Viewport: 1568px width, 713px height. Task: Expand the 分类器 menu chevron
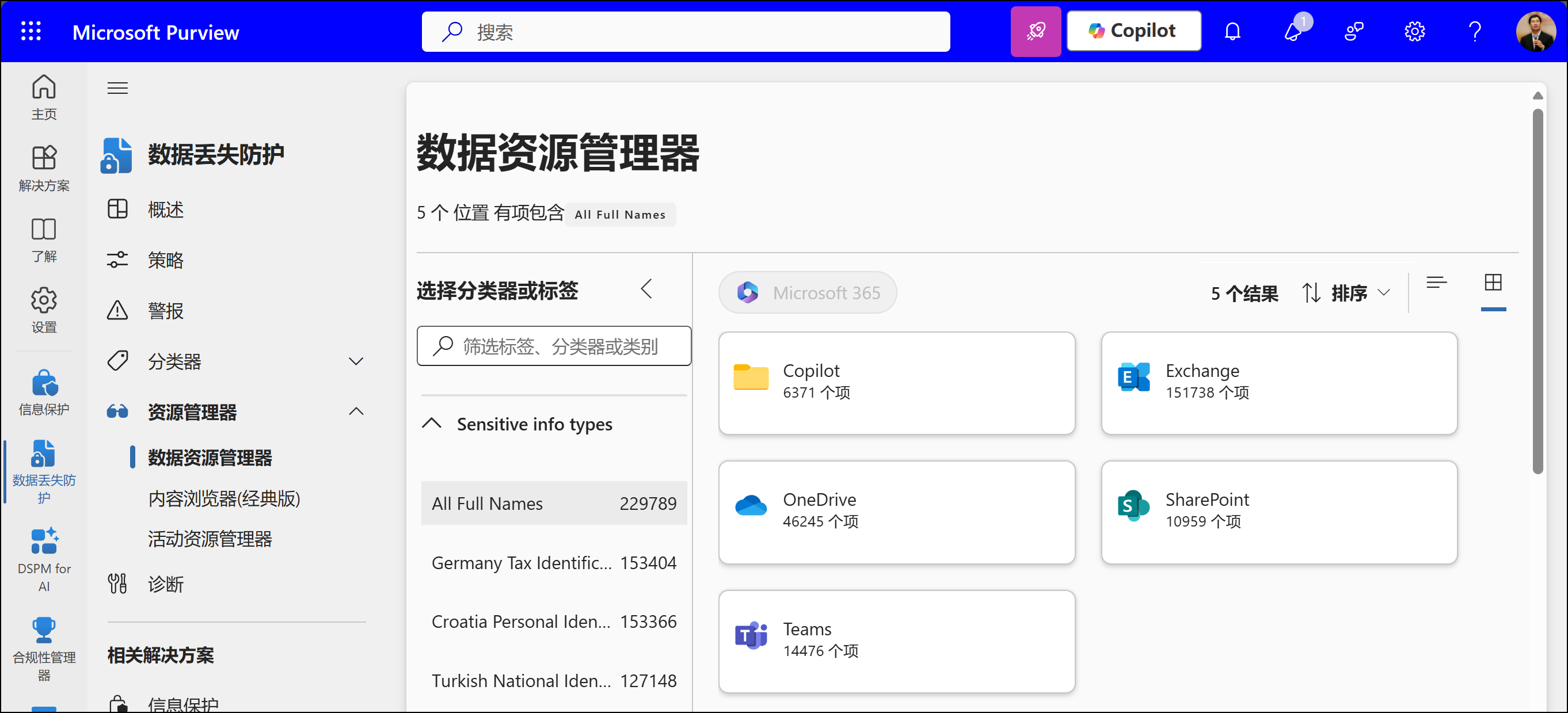[356, 361]
